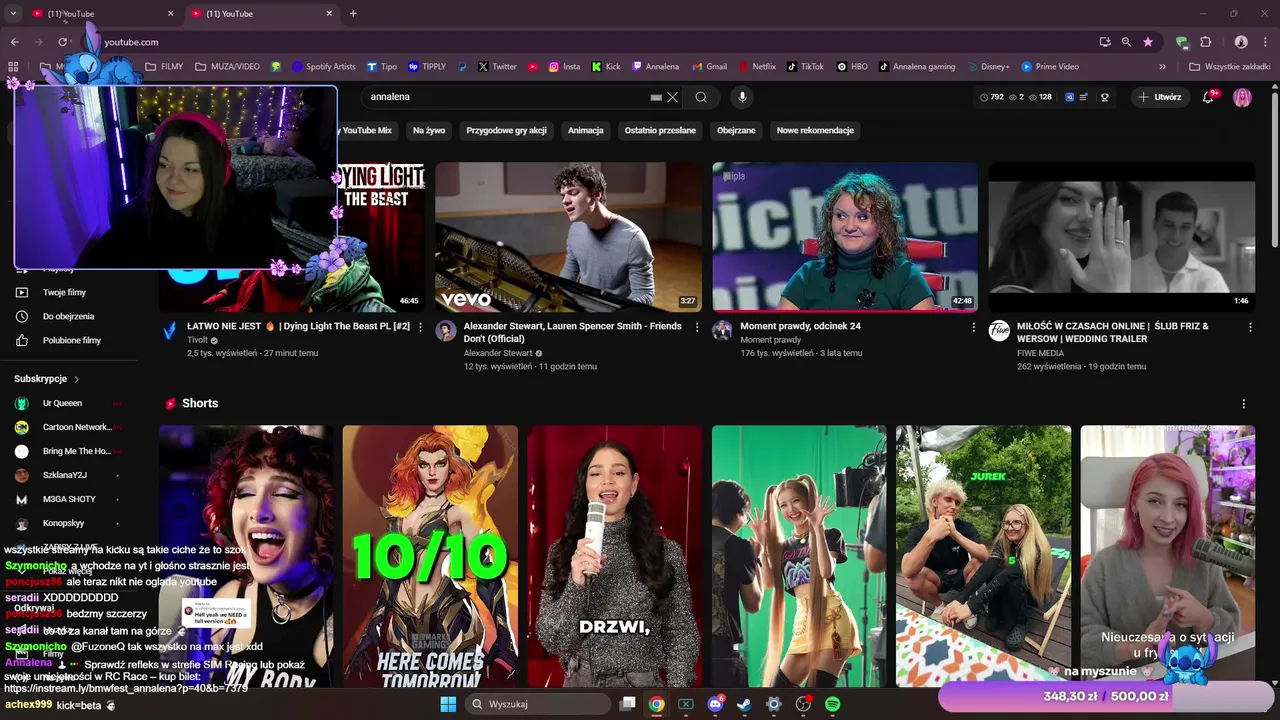
Task: Open the FILMY bookmark folder
Action: click(164, 67)
